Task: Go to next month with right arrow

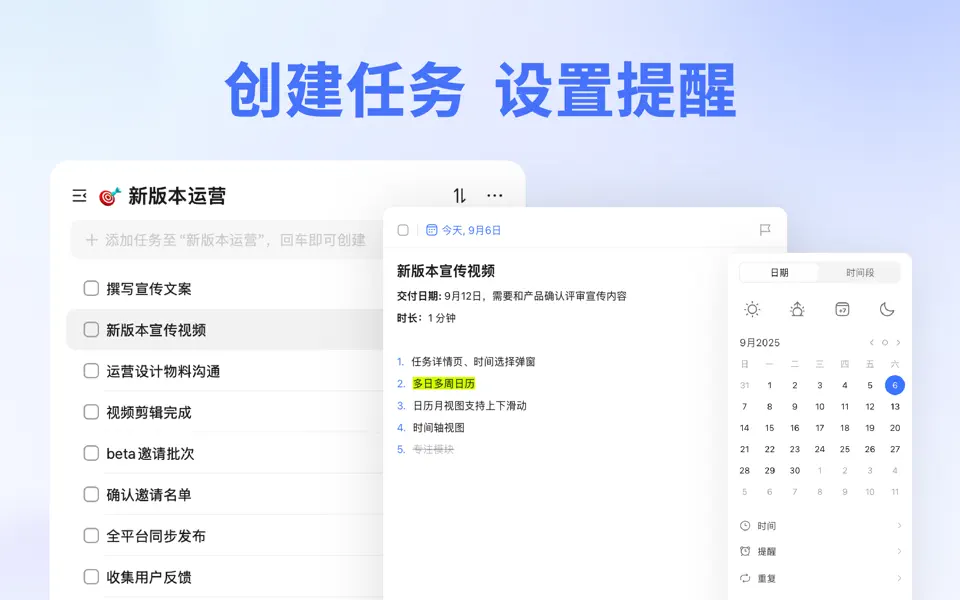Action: 898,342
